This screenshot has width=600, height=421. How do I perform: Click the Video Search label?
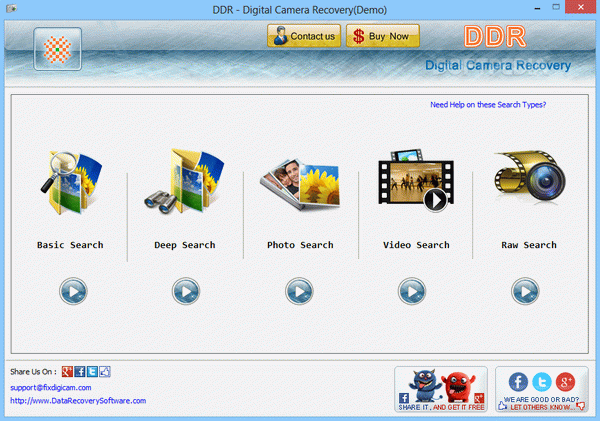[416, 245]
